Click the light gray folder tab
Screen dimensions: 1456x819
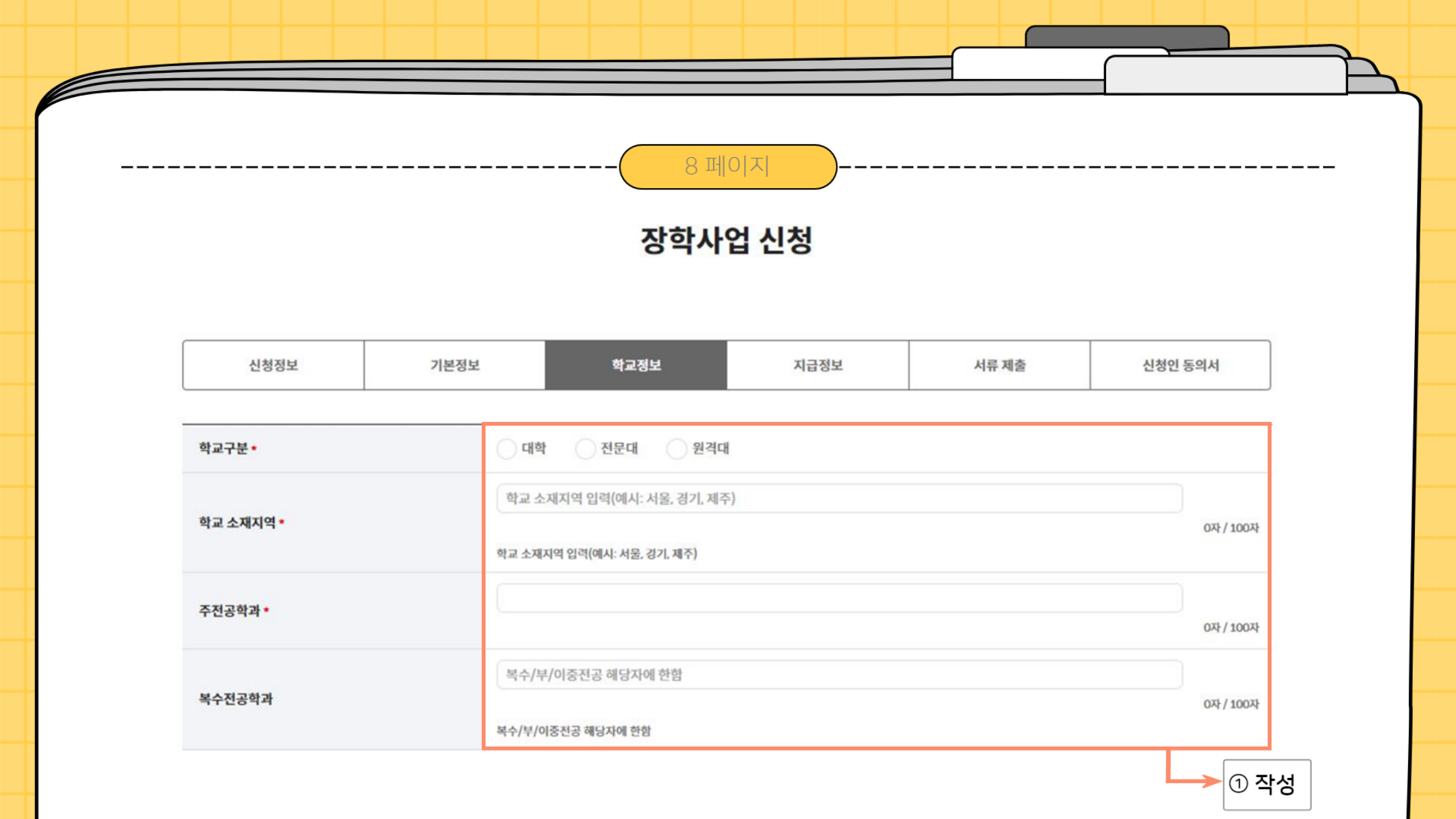[1225, 75]
